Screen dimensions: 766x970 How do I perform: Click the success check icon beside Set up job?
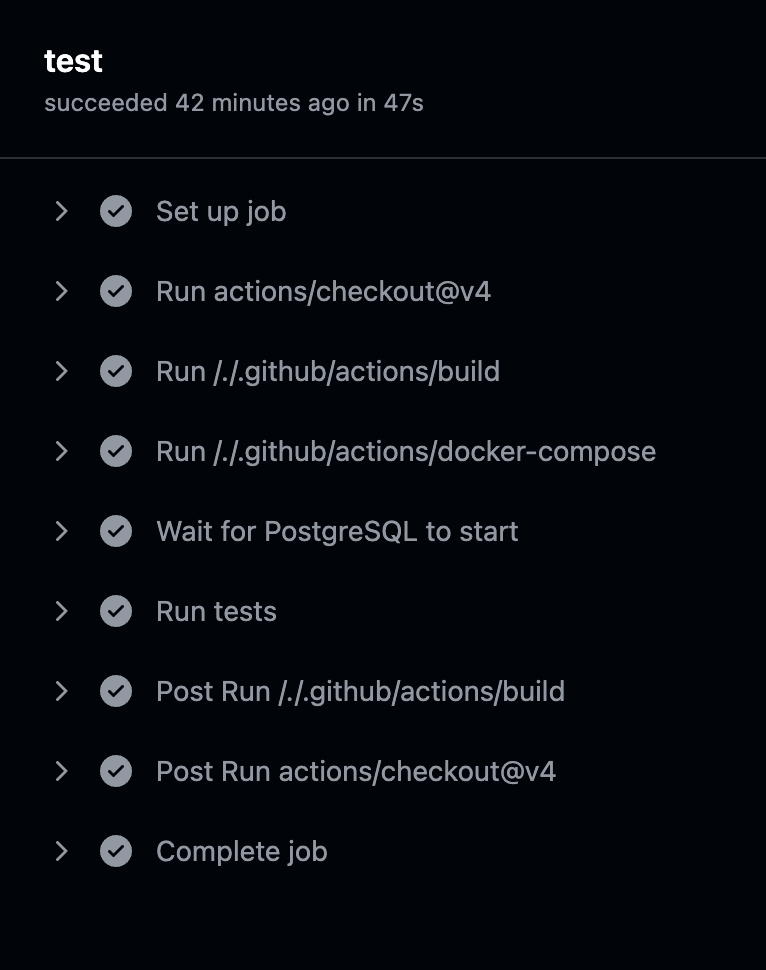tap(116, 212)
